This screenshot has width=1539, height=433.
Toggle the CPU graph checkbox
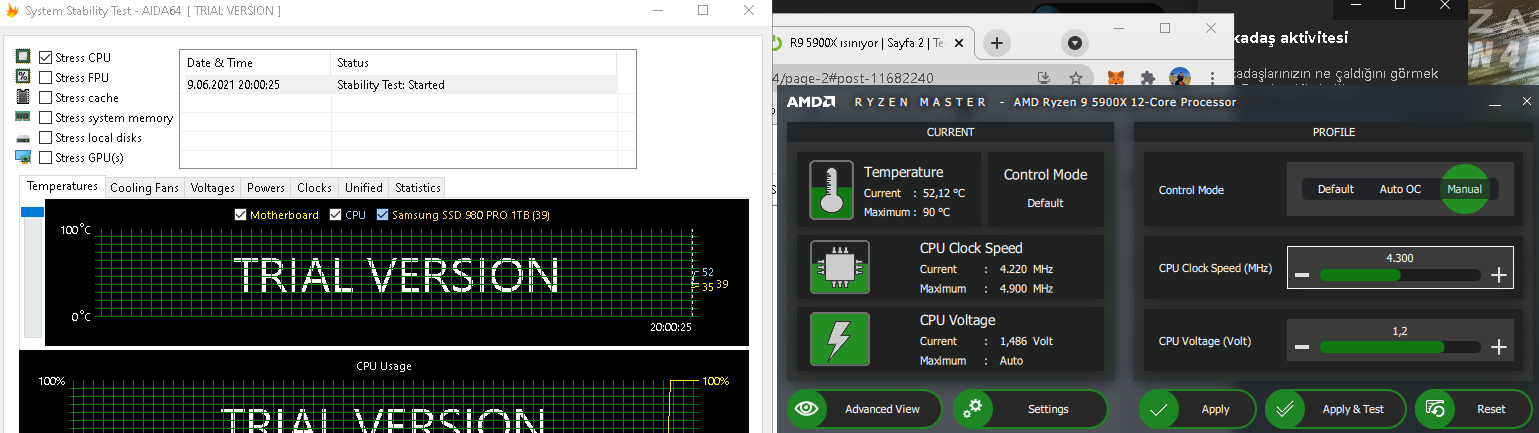(335, 215)
